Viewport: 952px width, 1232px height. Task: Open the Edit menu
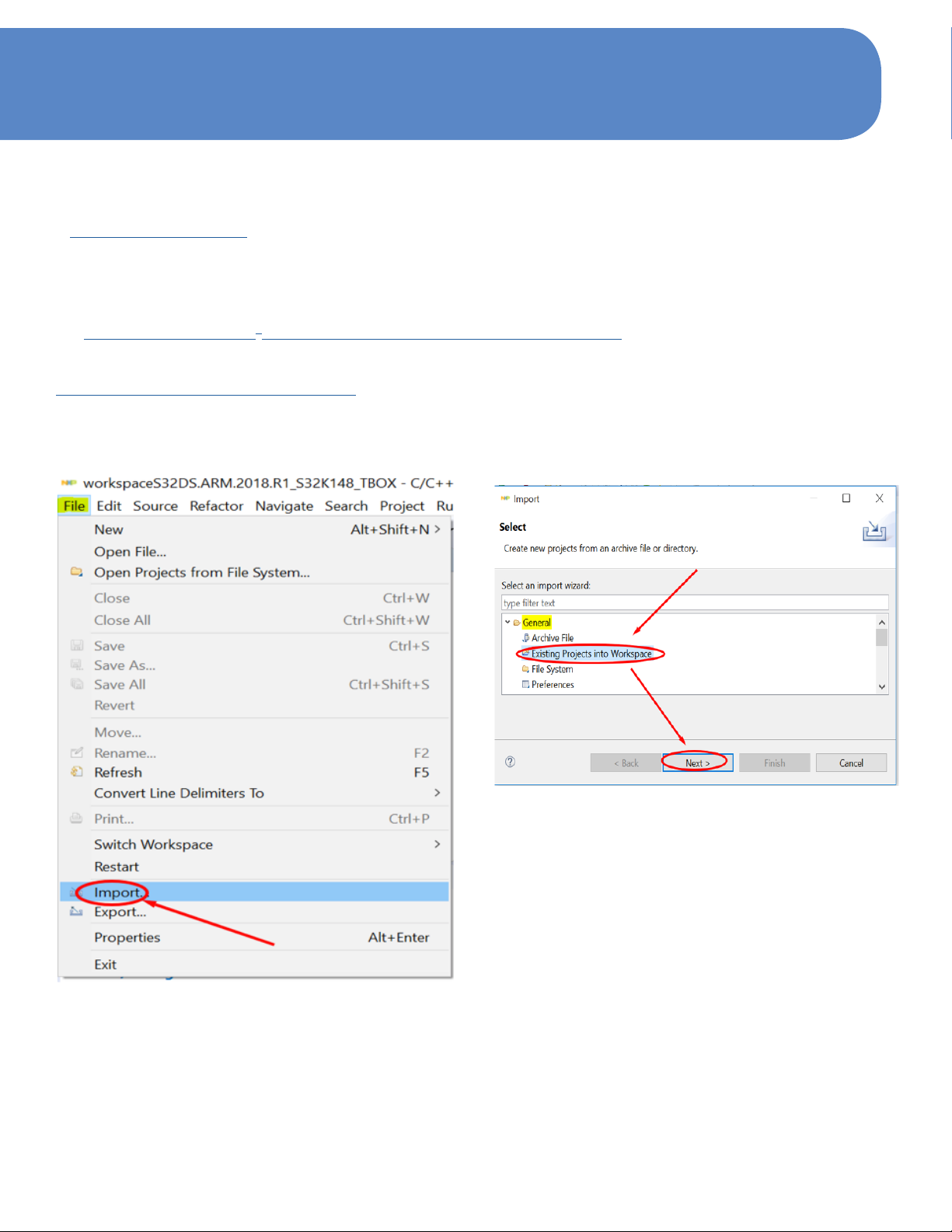pos(109,506)
